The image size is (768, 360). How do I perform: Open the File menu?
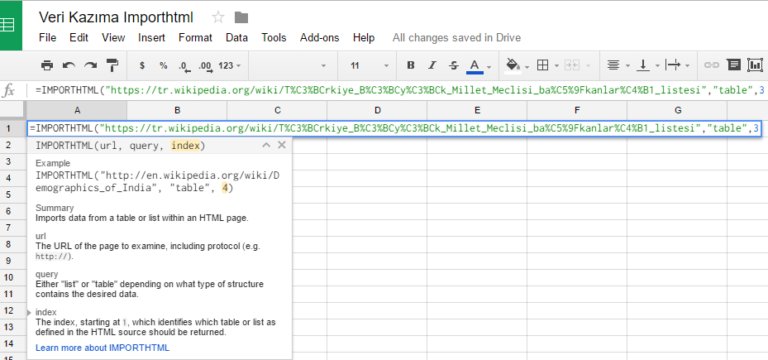48,38
